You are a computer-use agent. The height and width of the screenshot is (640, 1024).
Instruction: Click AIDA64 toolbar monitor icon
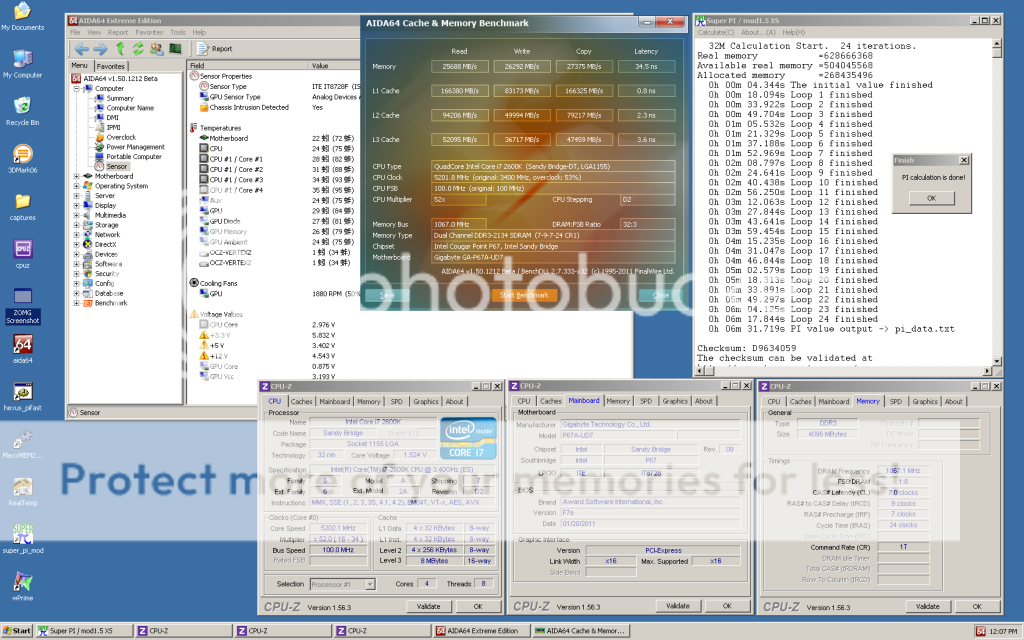175,49
